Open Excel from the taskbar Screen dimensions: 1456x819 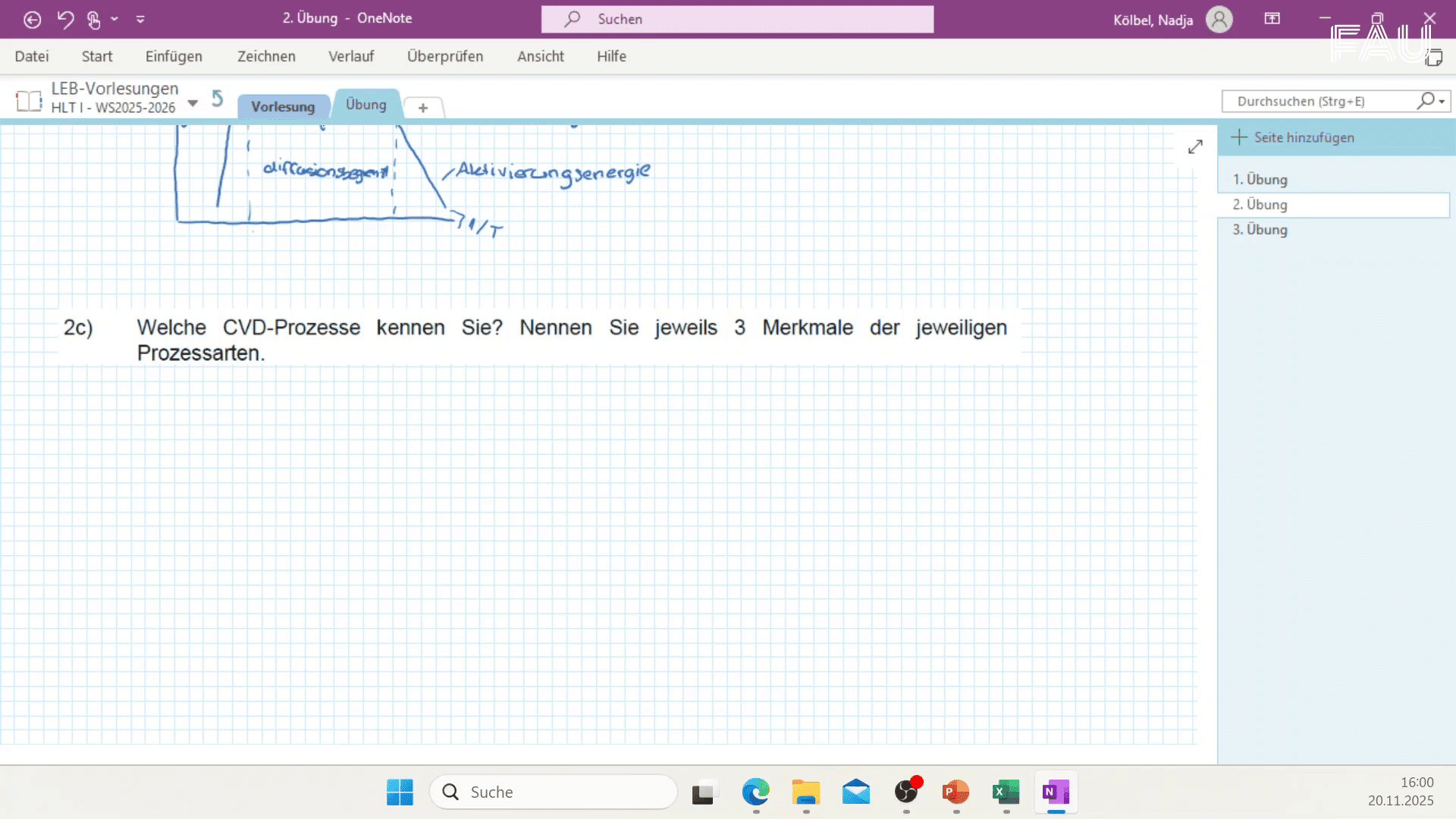click(1005, 792)
